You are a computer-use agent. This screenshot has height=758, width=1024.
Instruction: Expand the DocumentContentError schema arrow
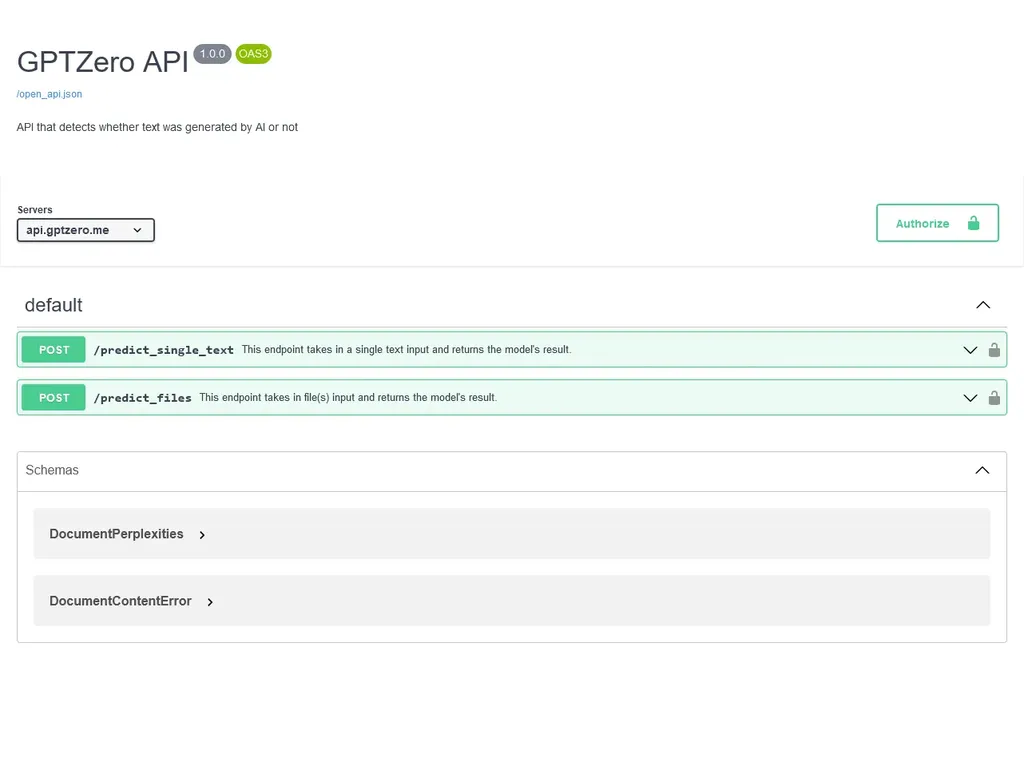tap(210, 602)
